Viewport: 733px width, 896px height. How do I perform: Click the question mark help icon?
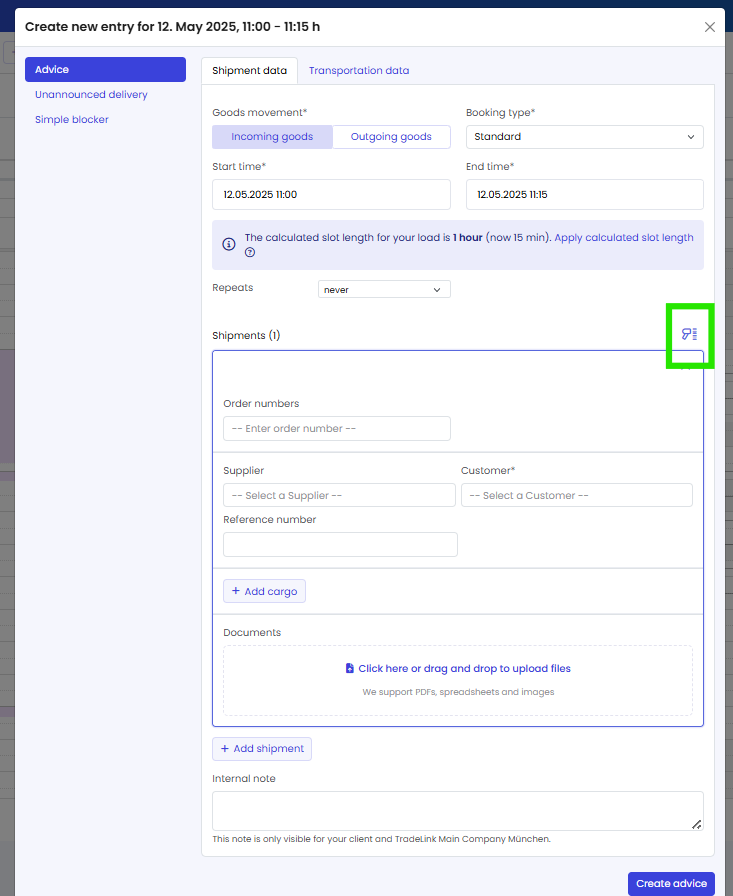(x=250, y=253)
